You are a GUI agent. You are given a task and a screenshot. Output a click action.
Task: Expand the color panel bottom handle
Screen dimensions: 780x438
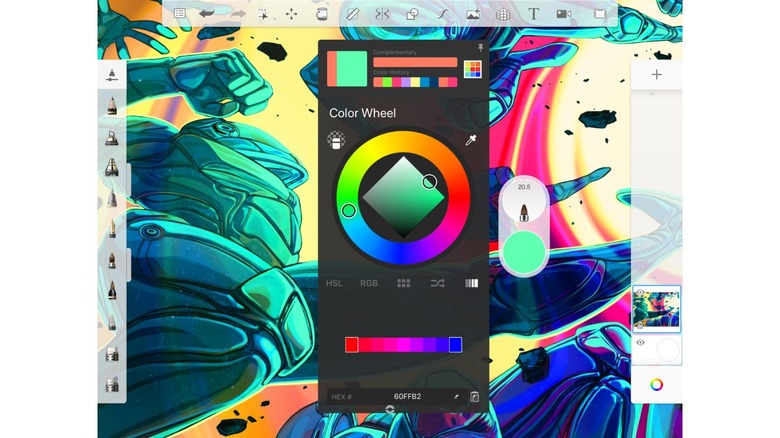point(390,410)
